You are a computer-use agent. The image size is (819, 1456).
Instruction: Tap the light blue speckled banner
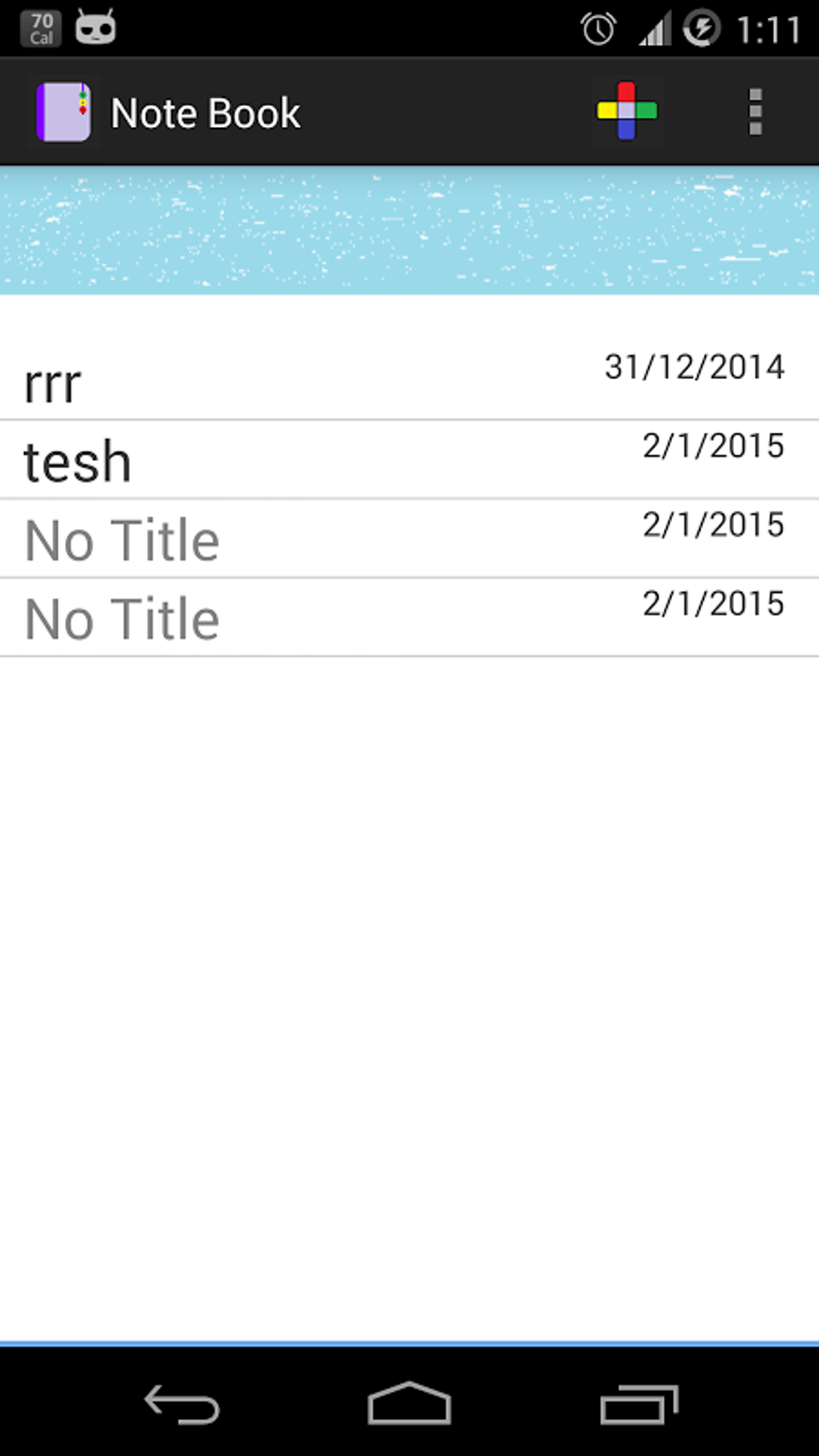coord(409,230)
